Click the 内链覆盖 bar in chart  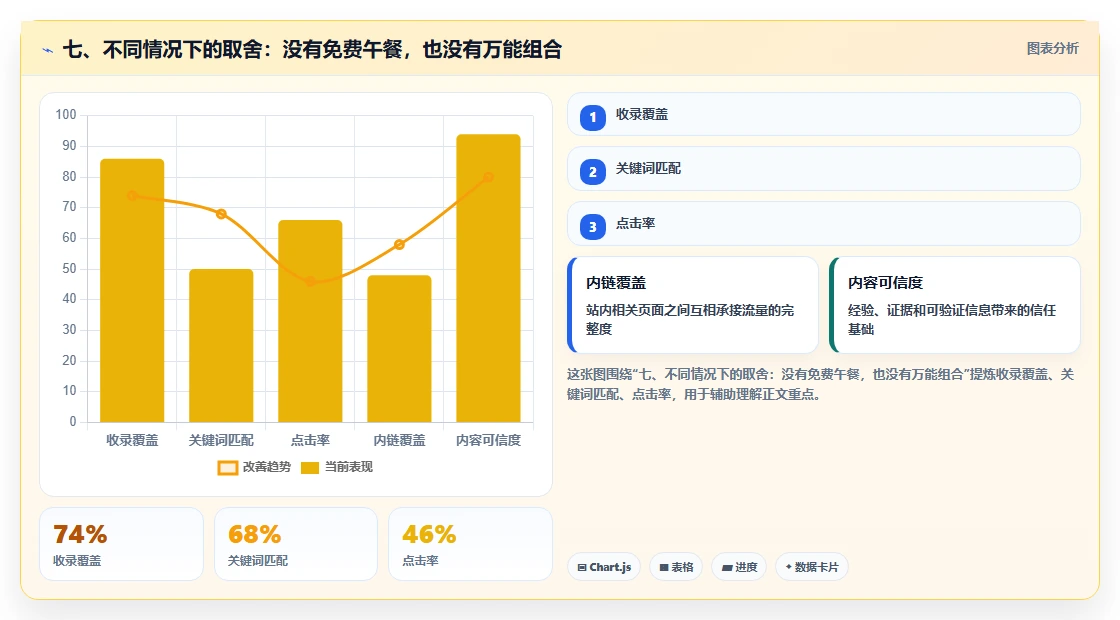(399, 349)
